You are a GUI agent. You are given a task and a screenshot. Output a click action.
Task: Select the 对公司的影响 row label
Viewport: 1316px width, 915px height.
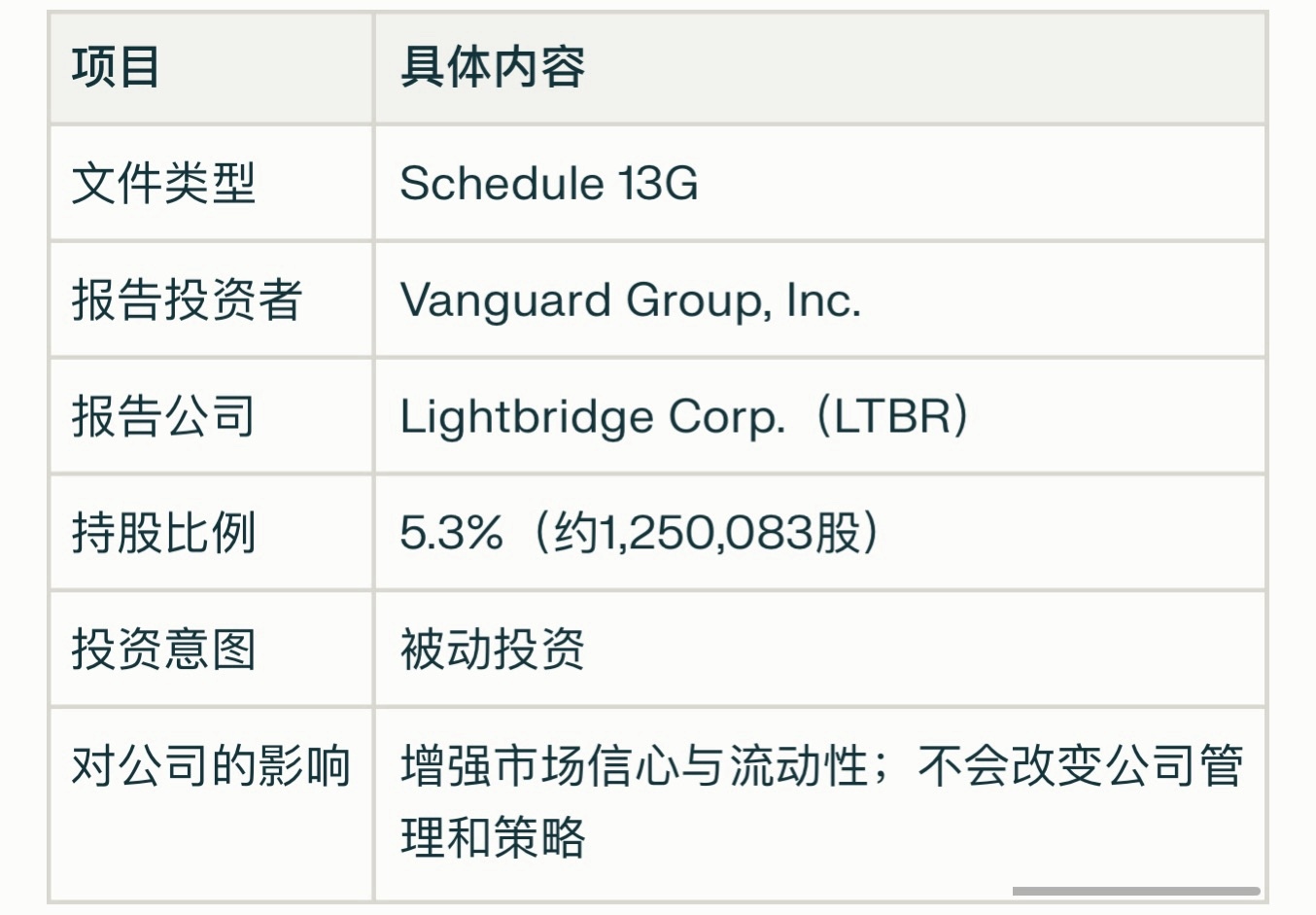click(x=210, y=766)
